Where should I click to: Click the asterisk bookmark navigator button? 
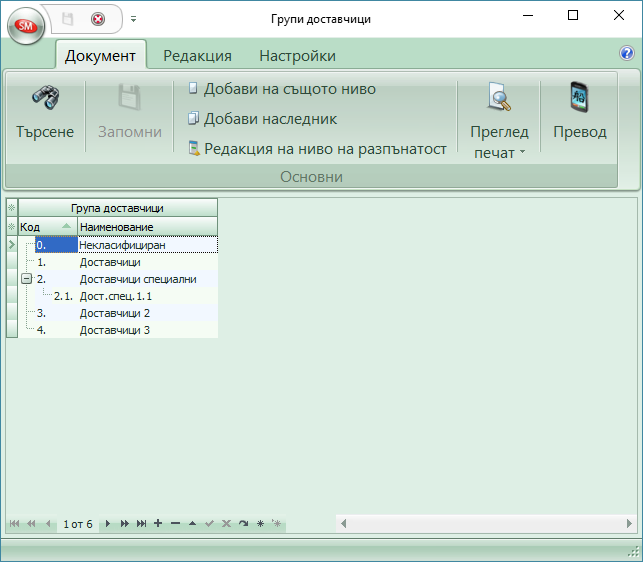[260, 524]
